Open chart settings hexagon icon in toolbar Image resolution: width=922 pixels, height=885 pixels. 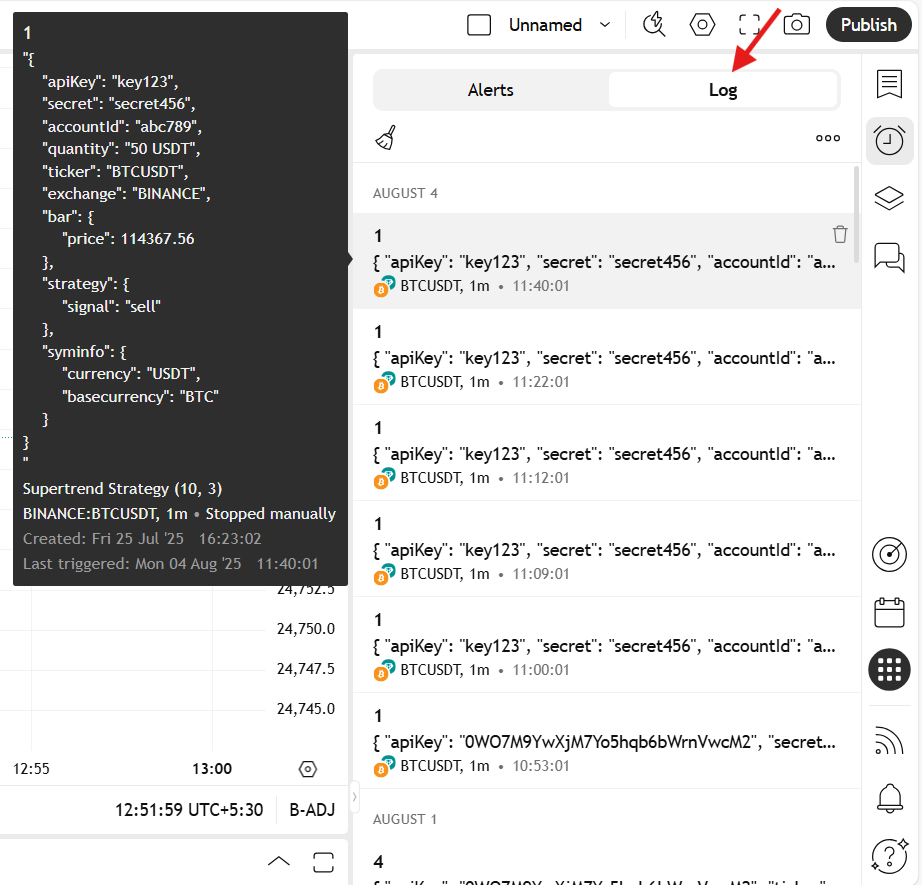coord(702,25)
